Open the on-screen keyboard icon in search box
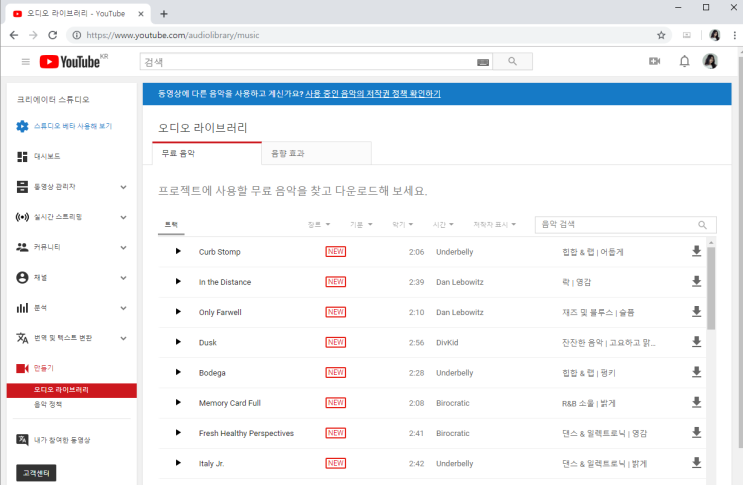743x485 pixels. pyautogui.click(x=483, y=62)
